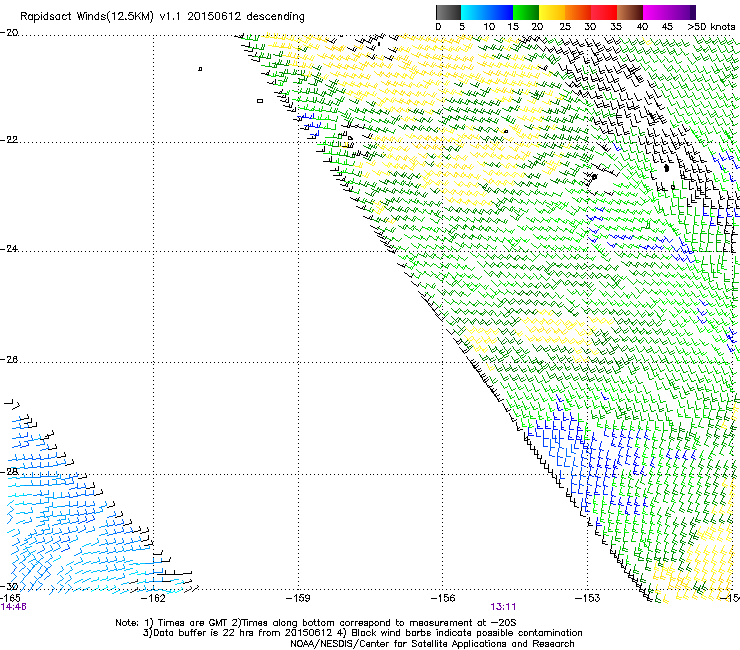Image resolution: width=740 pixels, height=650 pixels.
Task: Click the NOAA/NESDIS credit line
Action: pos(432,644)
